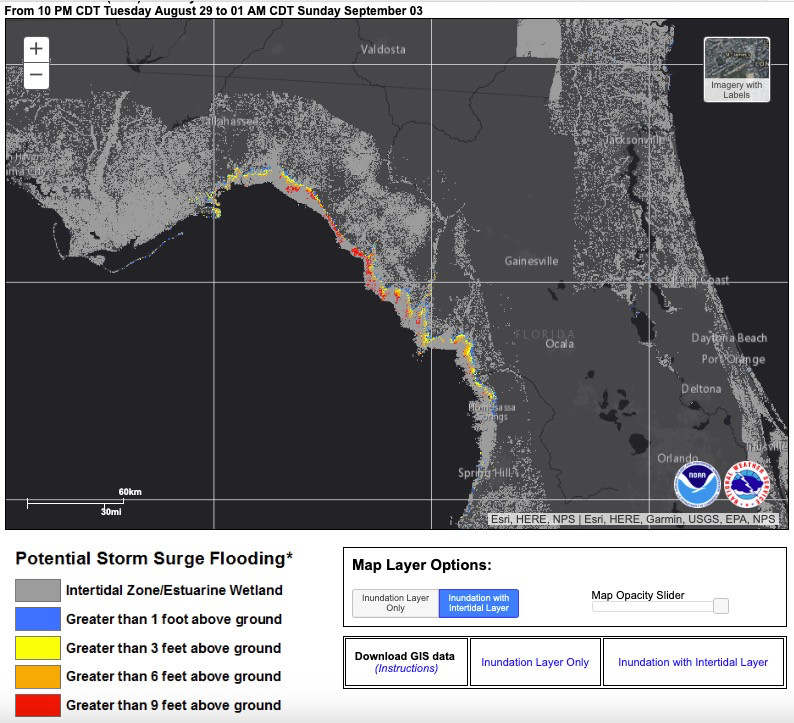The image size is (794, 723).
Task: Click the Gainesville label on the map
Action: pos(531,261)
